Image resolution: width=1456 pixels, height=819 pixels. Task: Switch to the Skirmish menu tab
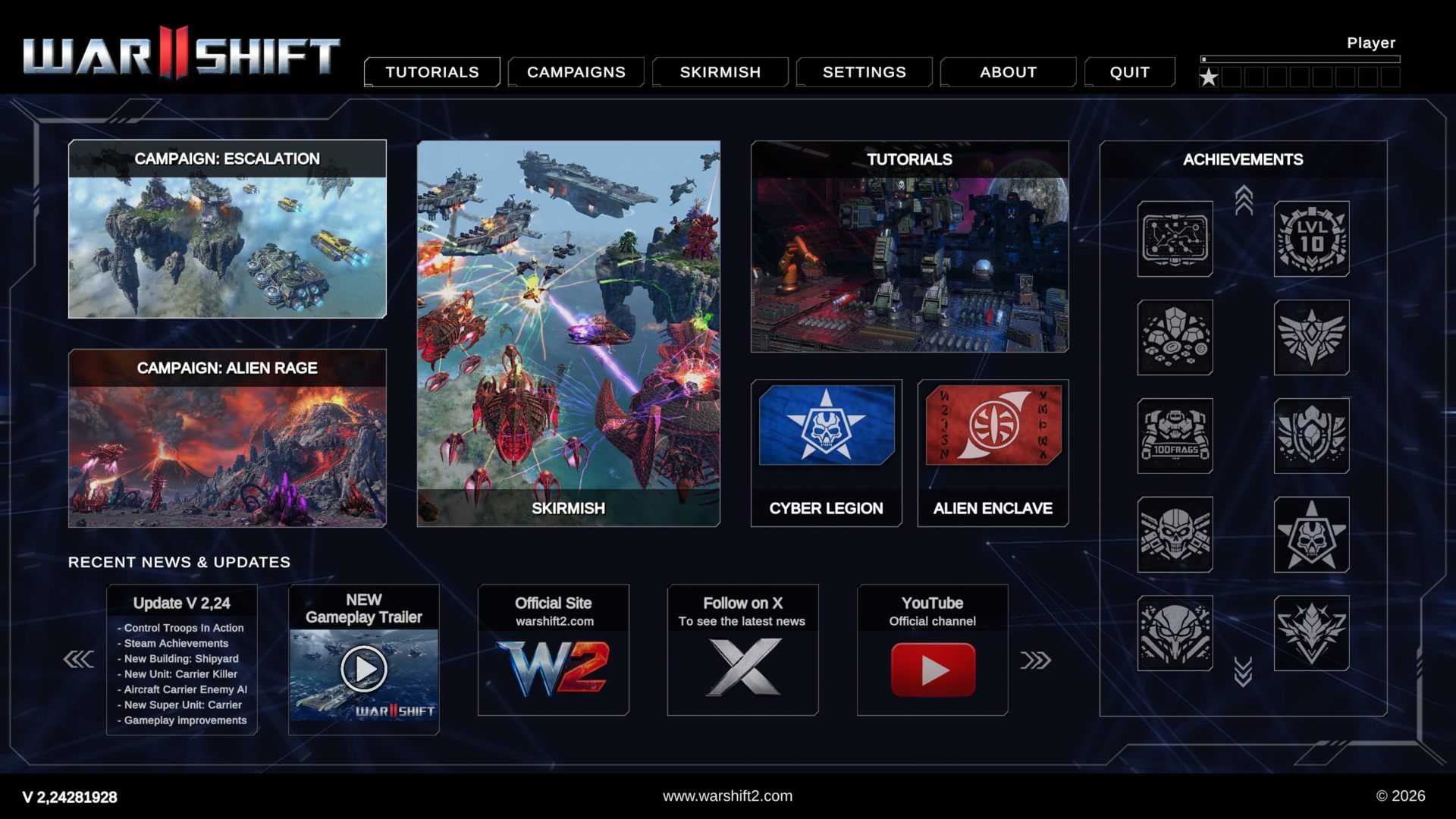click(x=720, y=72)
